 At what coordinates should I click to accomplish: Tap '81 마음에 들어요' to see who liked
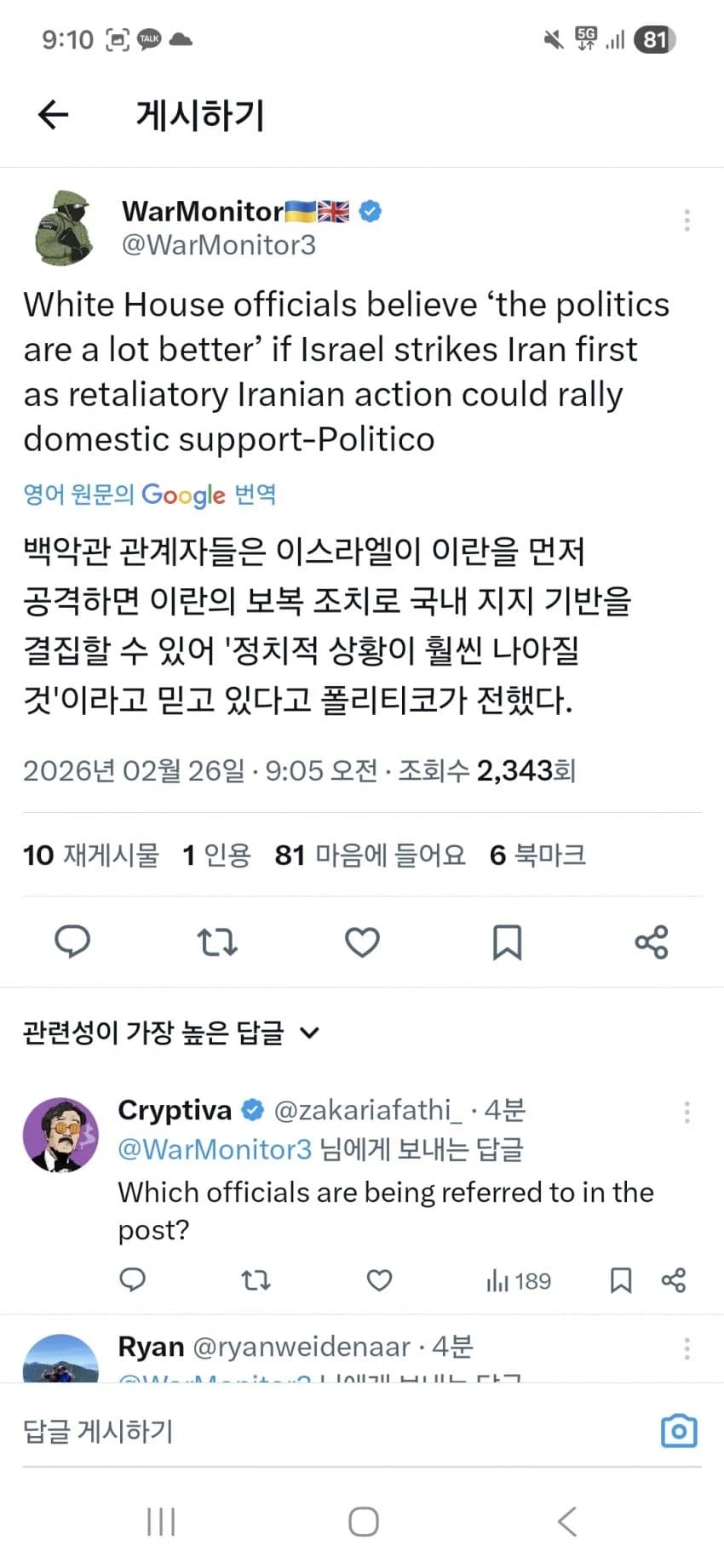[x=368, y=855]
